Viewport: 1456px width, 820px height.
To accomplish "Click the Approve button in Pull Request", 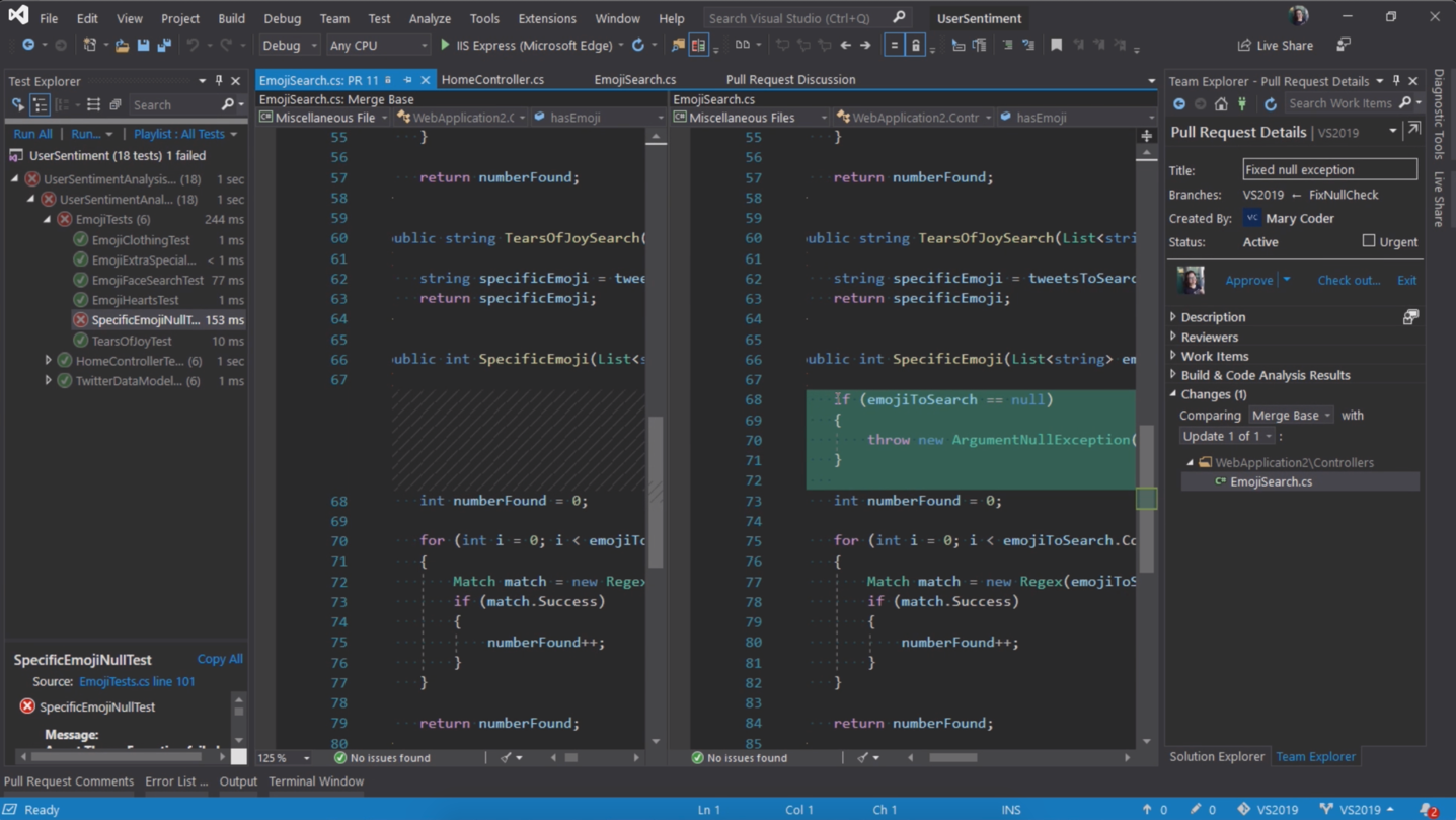I will 1249,279.
